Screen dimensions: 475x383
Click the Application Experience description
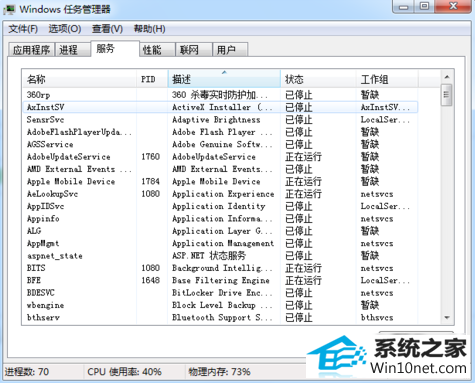[223, 194]
